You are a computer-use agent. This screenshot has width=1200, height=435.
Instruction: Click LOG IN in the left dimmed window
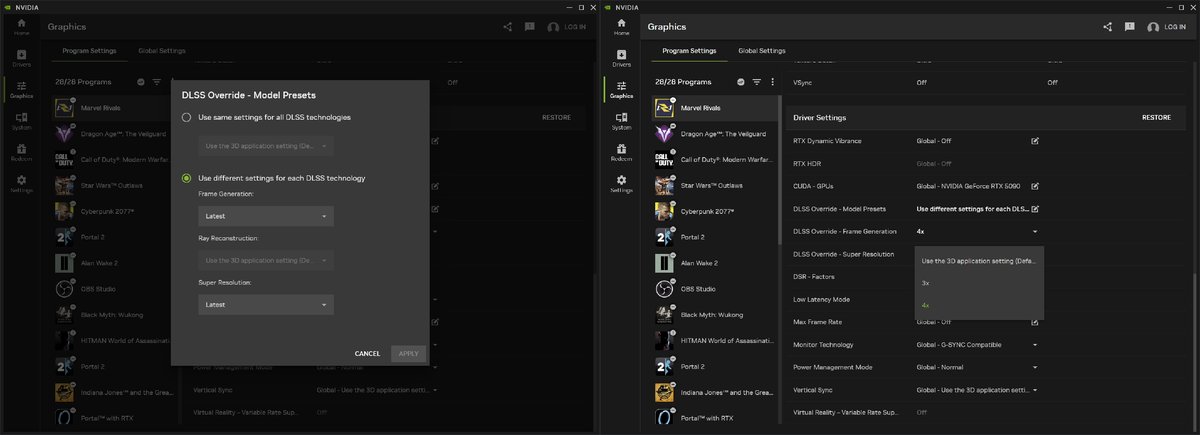click(574, 27)
